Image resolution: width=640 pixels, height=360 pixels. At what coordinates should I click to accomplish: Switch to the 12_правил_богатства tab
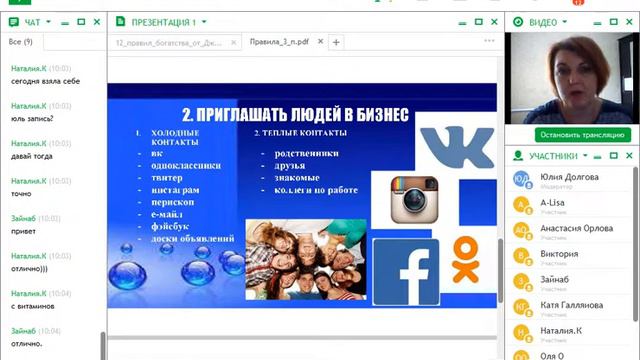tap(169, 42)
